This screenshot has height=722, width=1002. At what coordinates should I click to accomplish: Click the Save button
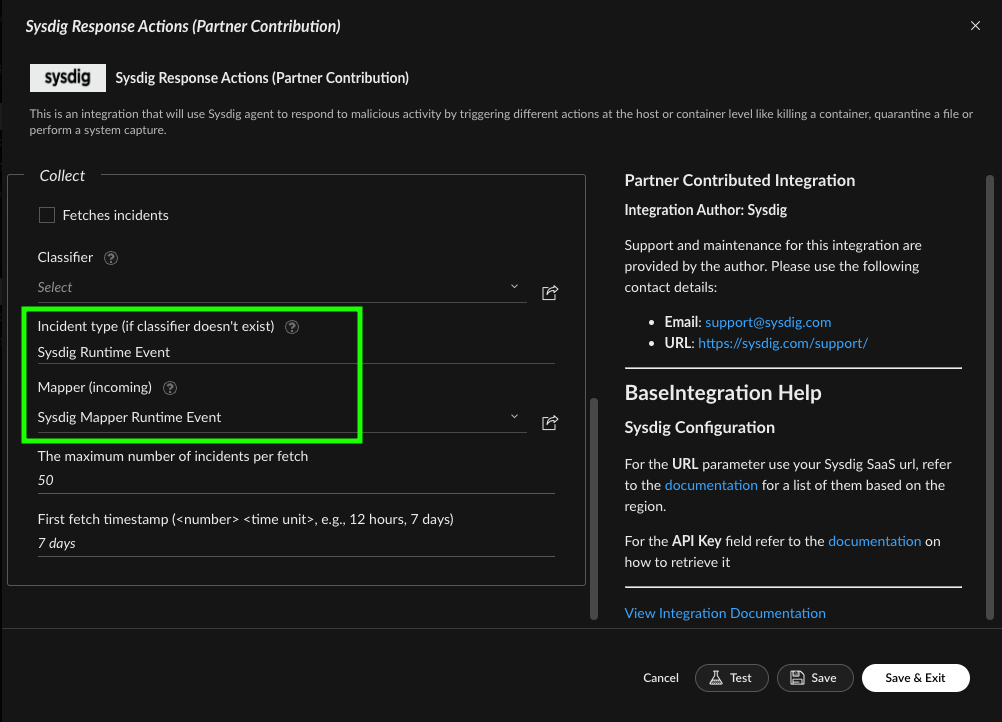click(x=815, y=678)
